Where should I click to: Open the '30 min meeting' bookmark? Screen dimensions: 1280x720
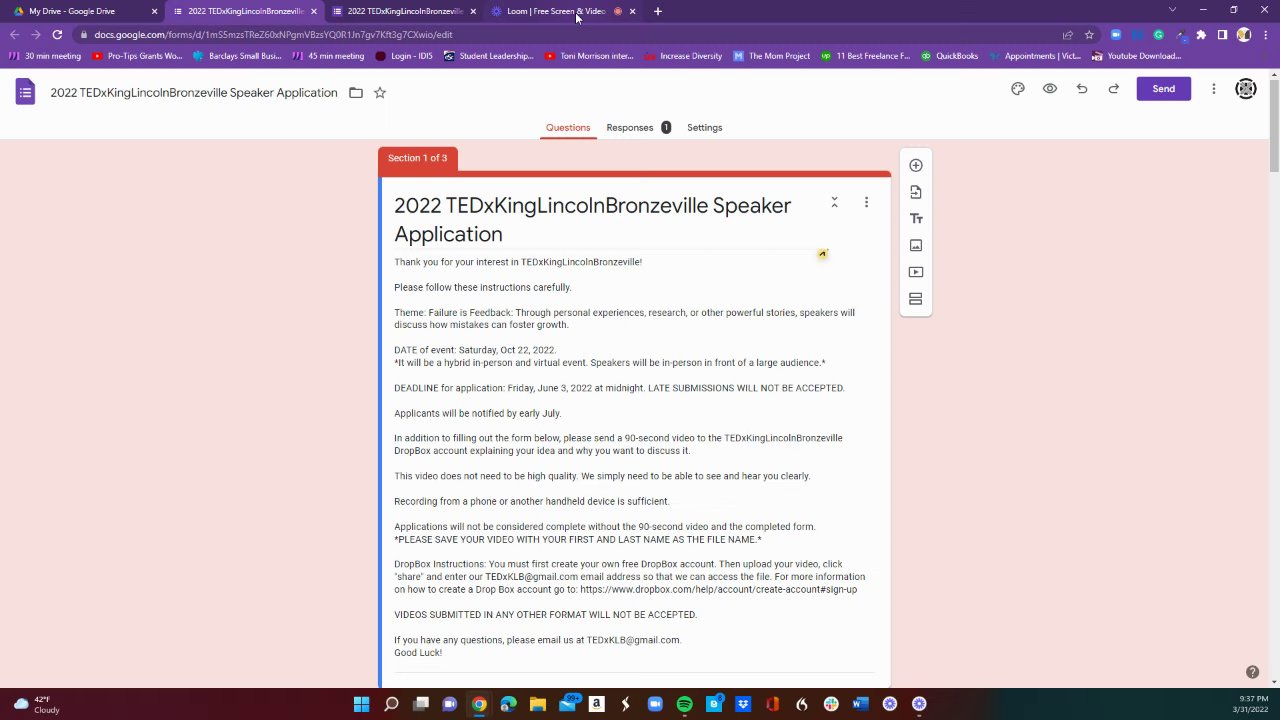[46, 56]
